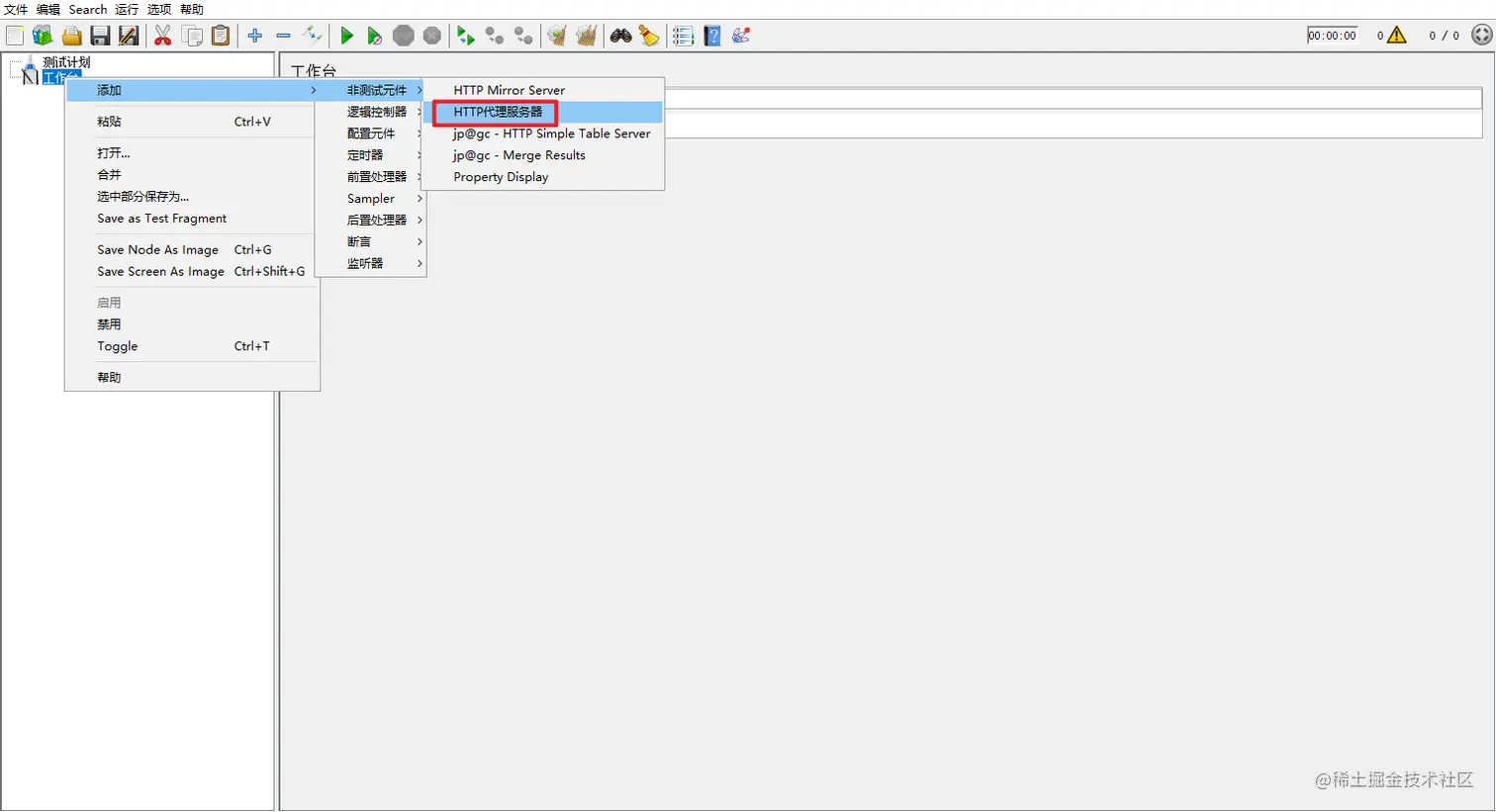Viewport: 1496px width, 812px height.
Task: Click the Cut scissors icon
Action: [163, 36]
